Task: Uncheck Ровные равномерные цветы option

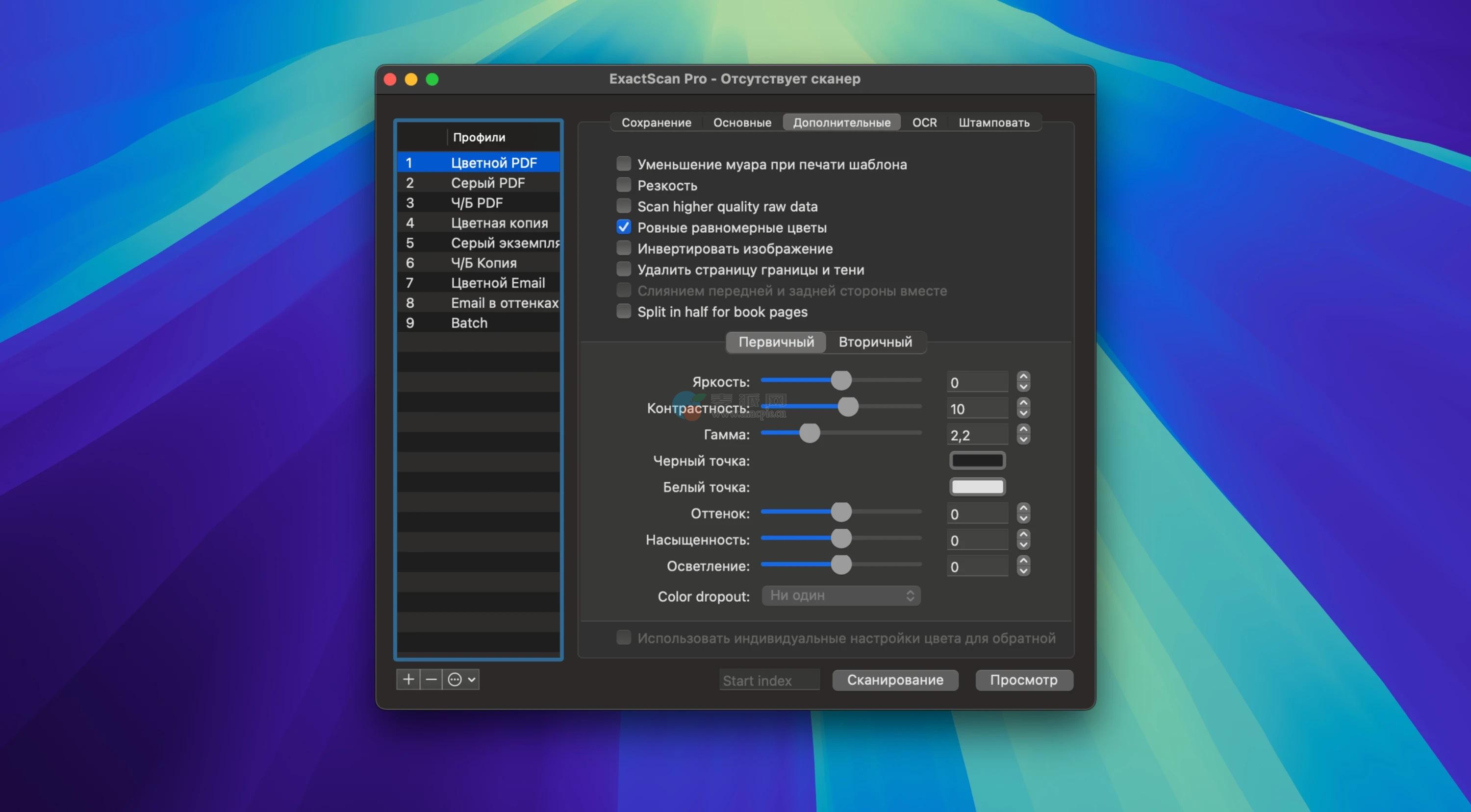Action: 624,227
